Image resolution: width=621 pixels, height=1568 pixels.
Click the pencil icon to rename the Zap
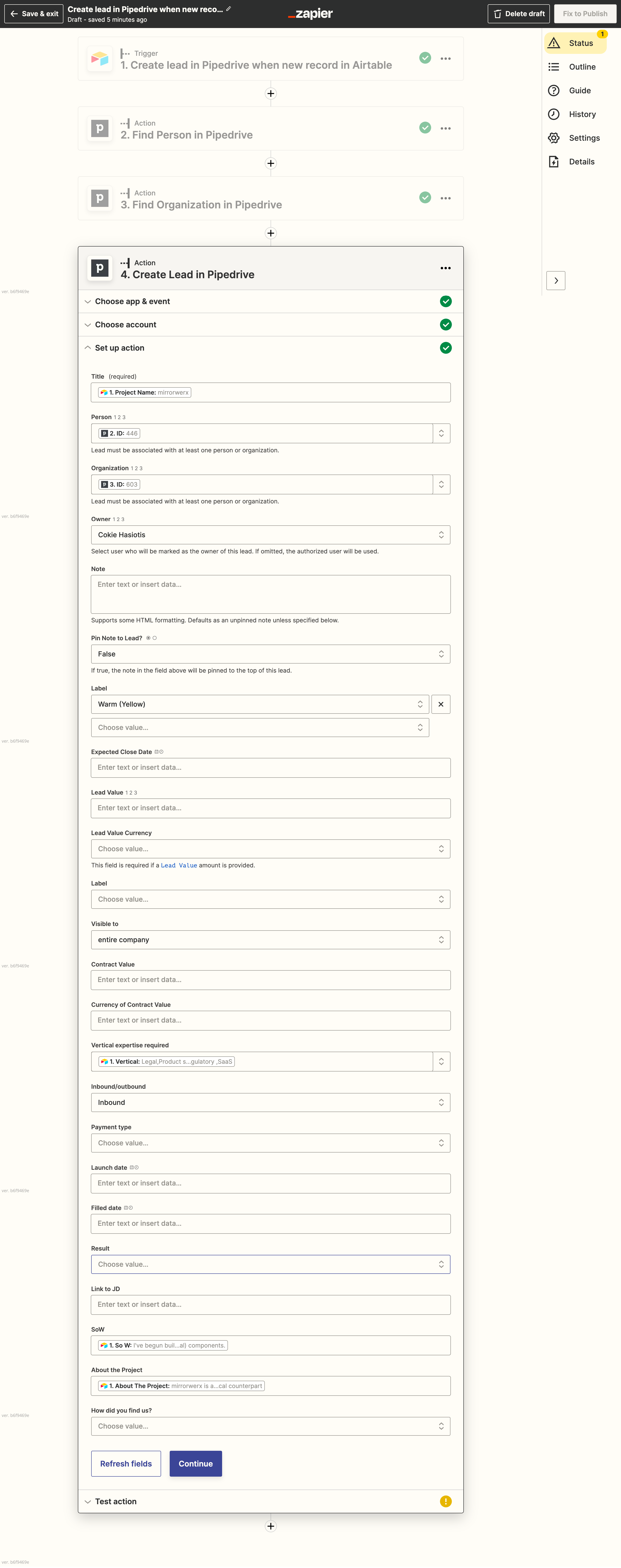coord(228,9)
